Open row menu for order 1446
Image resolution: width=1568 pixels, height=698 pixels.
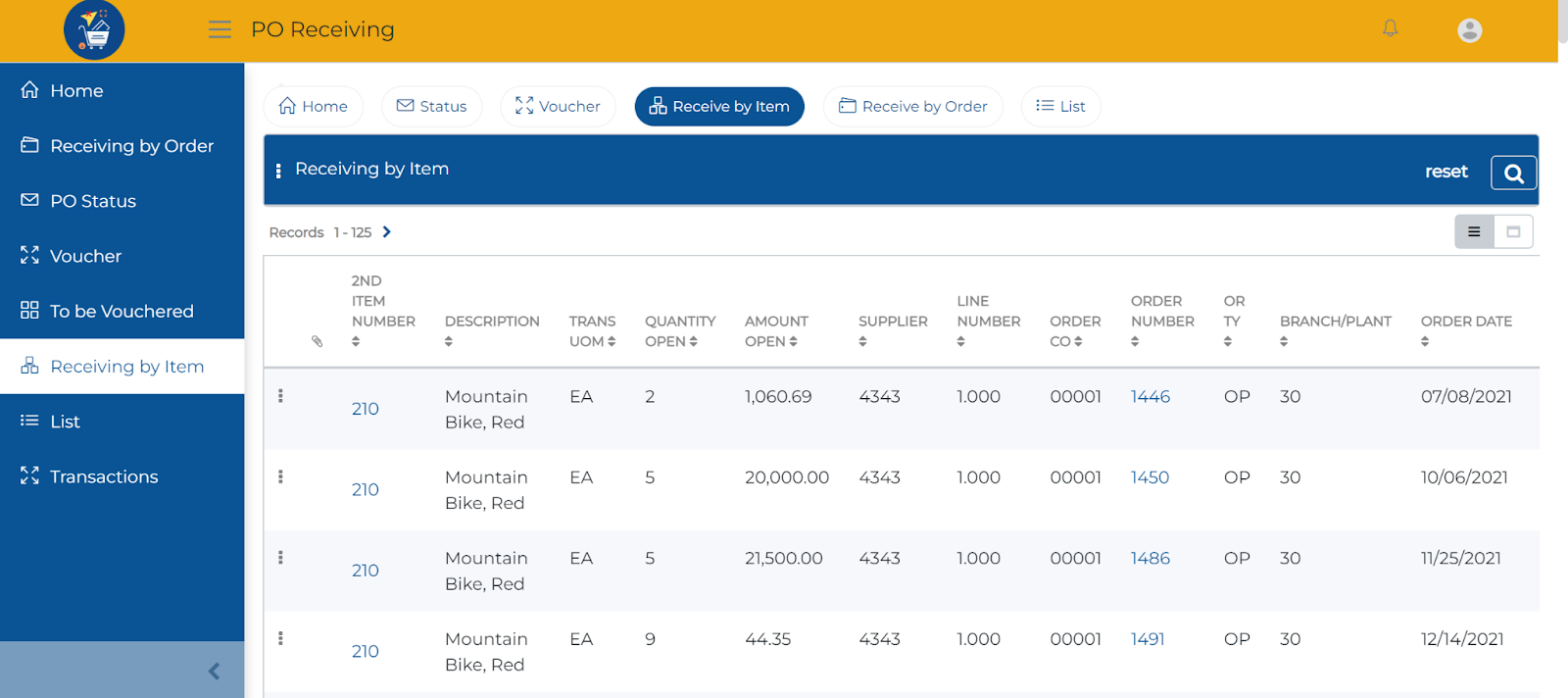click(280, 395)
